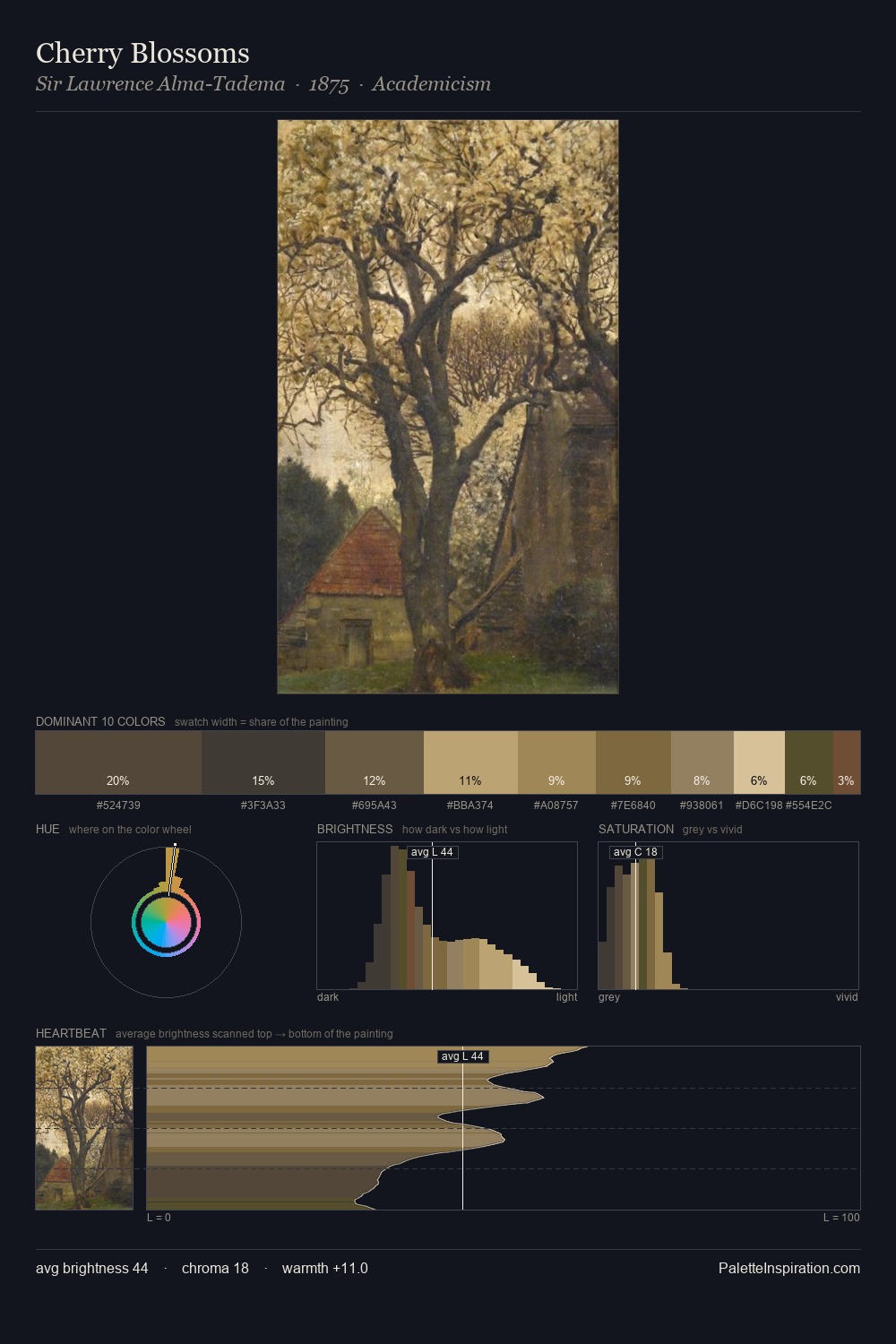Select the hex label #695A43
Screen dimensions: 896x1344
[x=375, y=806]
